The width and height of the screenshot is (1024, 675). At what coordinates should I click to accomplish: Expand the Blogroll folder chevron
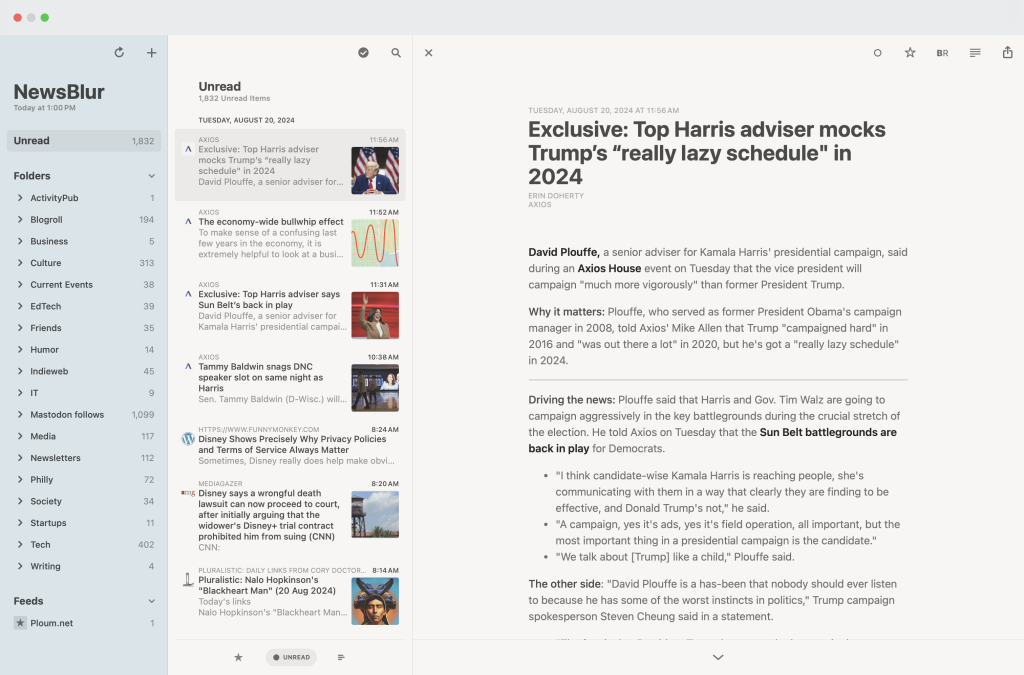coord(20,219)
